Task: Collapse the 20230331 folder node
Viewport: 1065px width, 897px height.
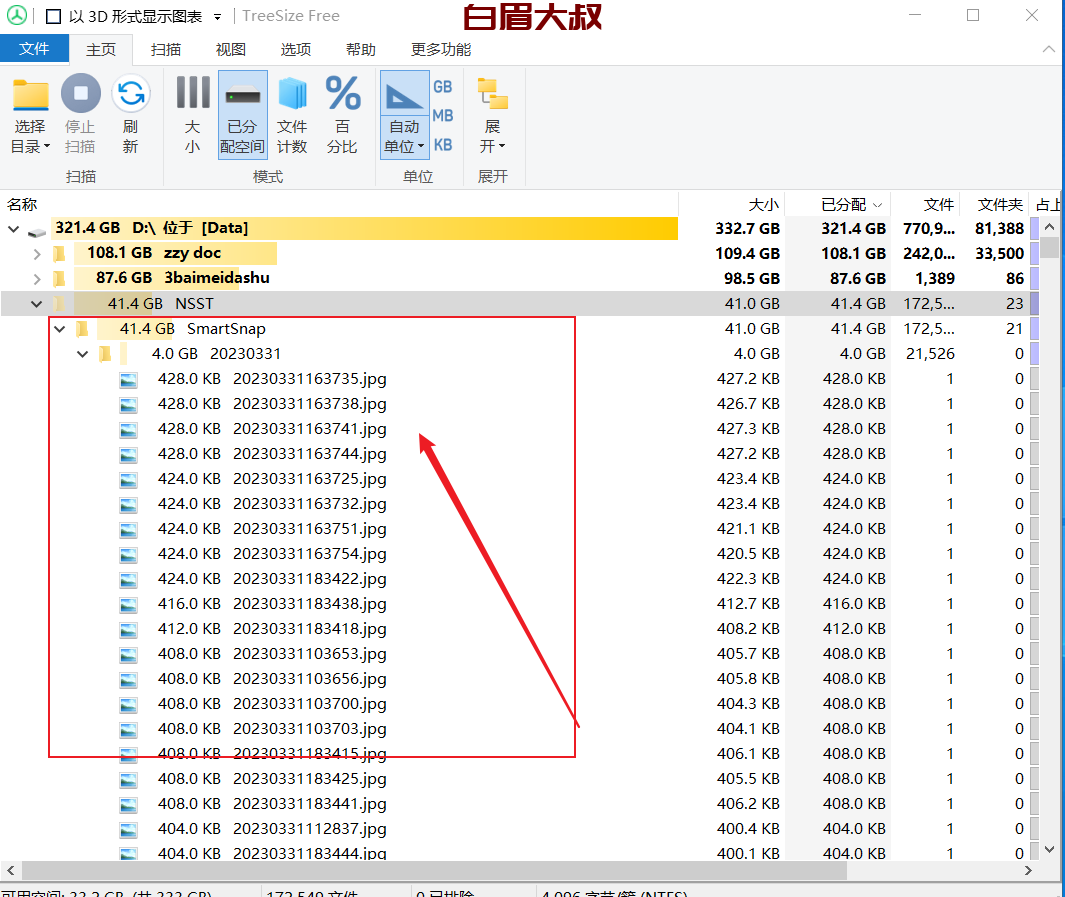Action: (83, 354)
